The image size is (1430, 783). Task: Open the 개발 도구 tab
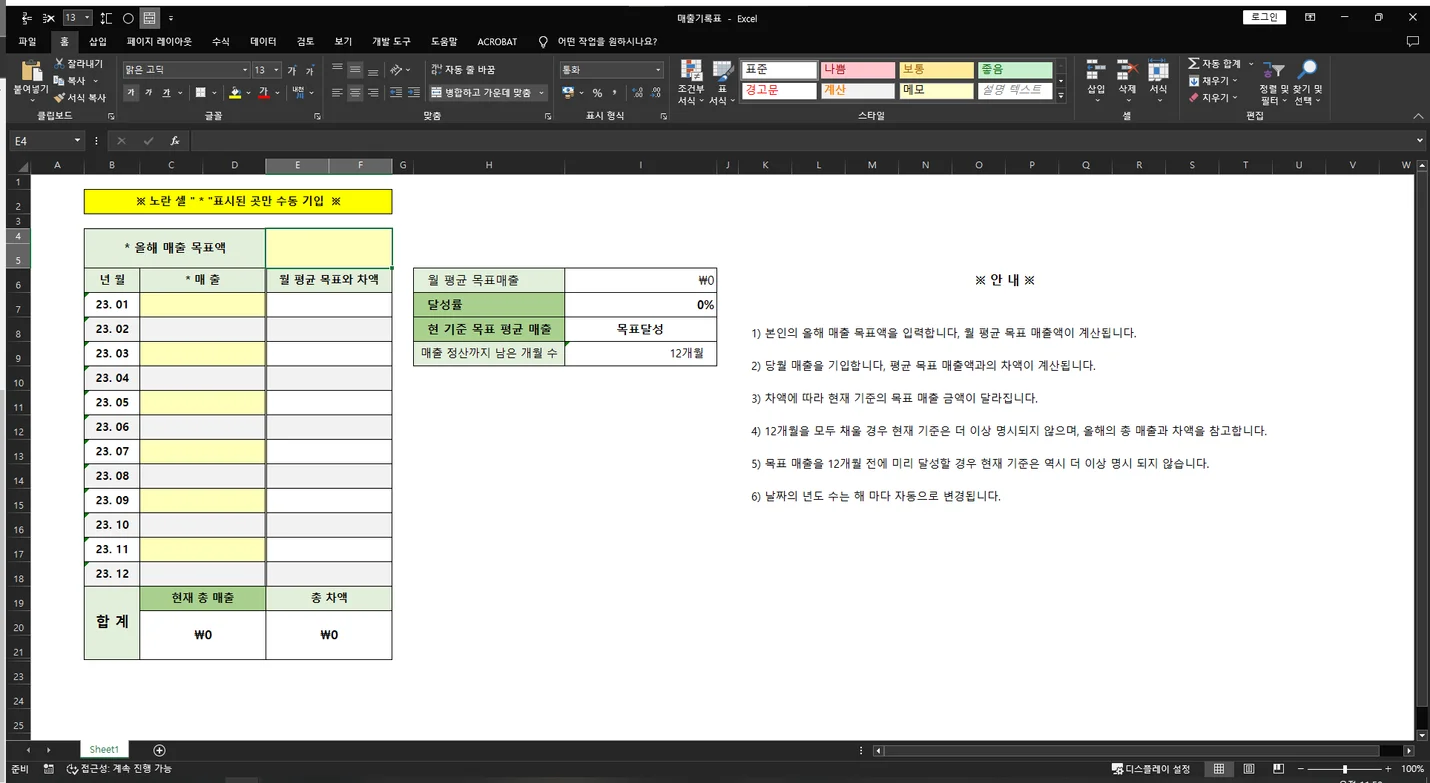391,42
